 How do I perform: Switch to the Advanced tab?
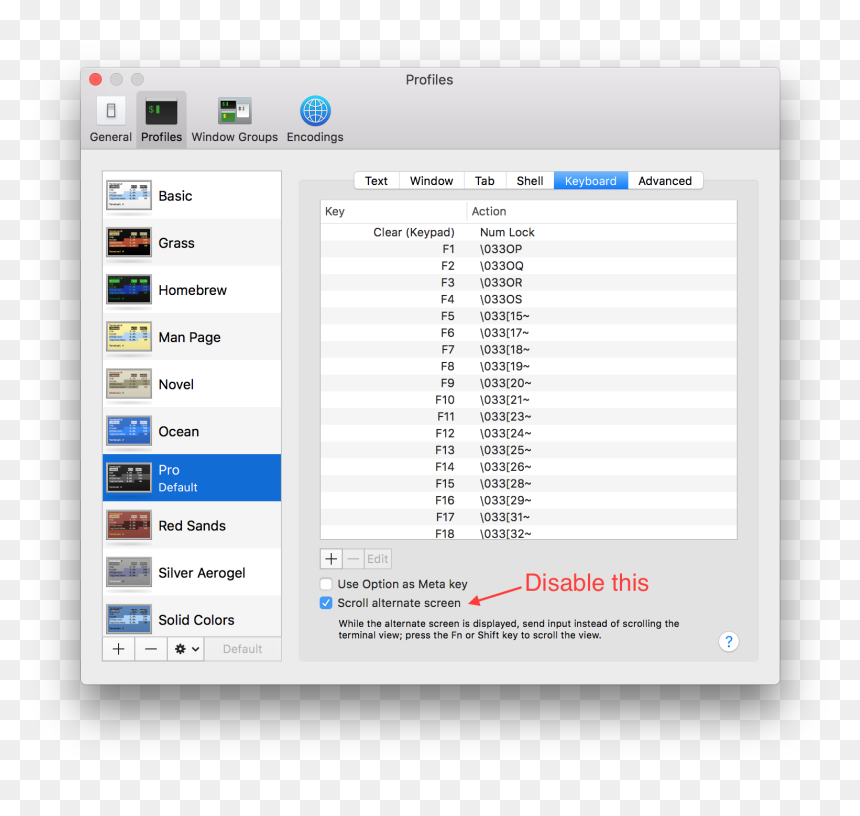665,181
